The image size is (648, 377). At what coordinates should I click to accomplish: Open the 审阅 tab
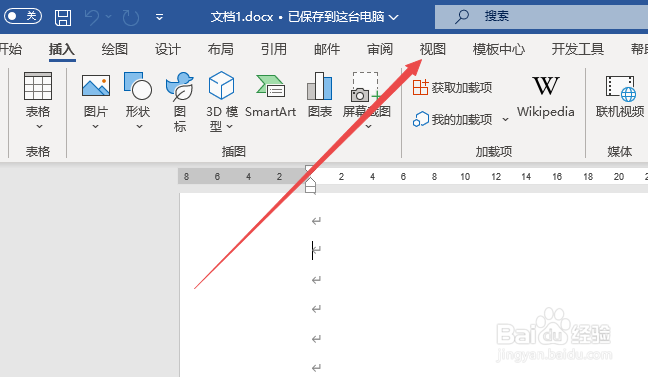coord(380,49)
